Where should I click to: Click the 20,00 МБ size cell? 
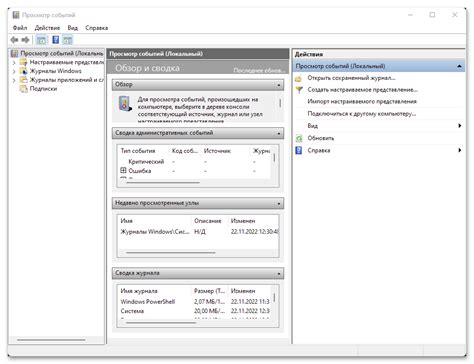pyautogui.click(x=209, y=311)
